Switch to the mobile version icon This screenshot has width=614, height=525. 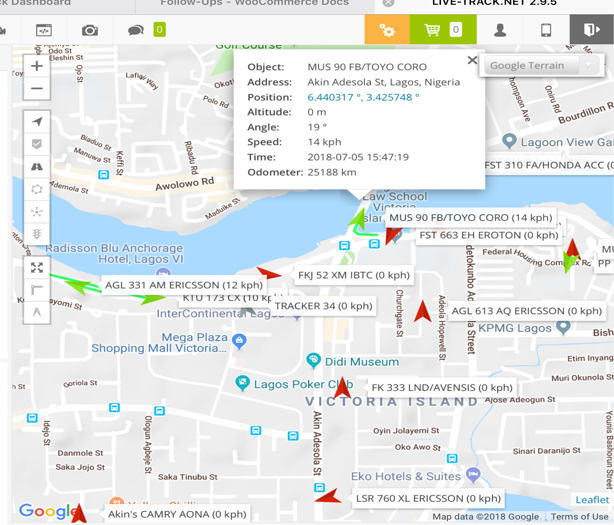(x=546, y=30)
